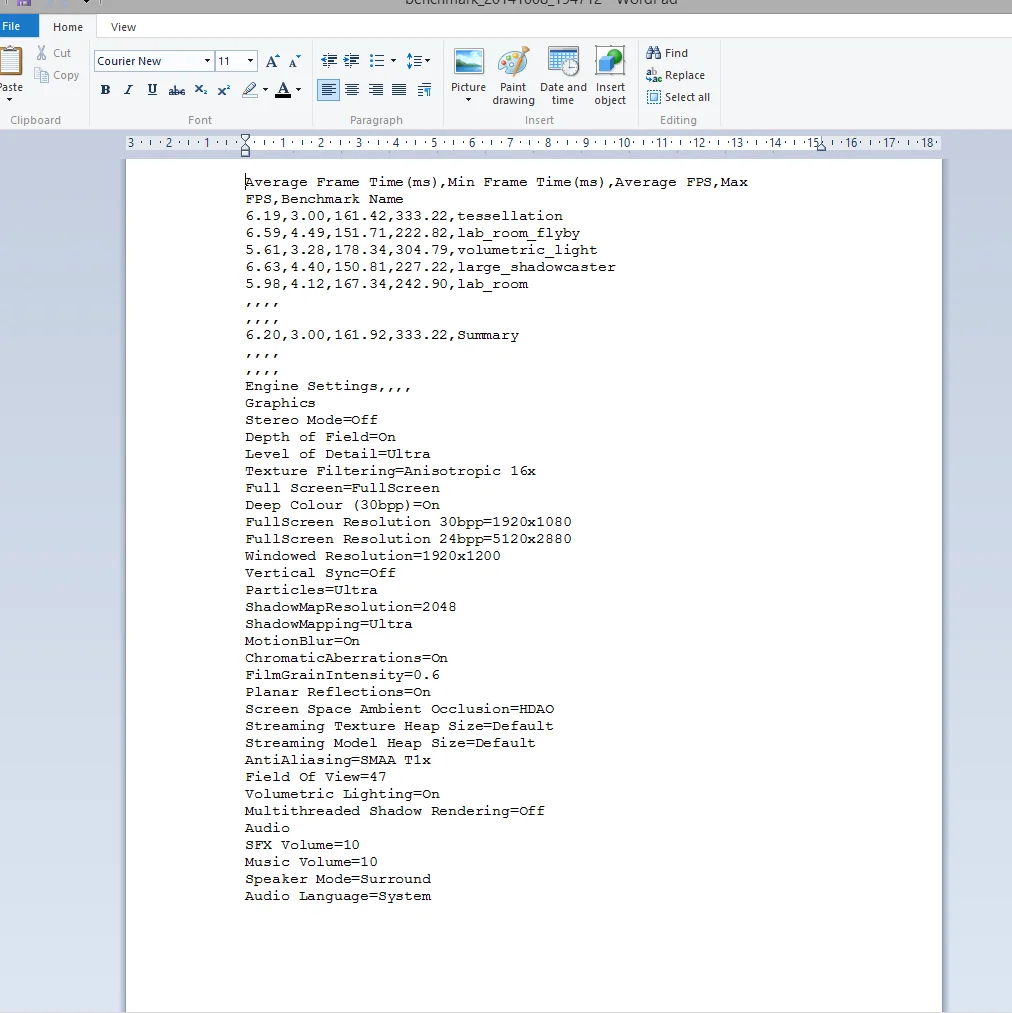Decrease paragraph indent
The image size is (1012, 1013).
coord(329,61)
